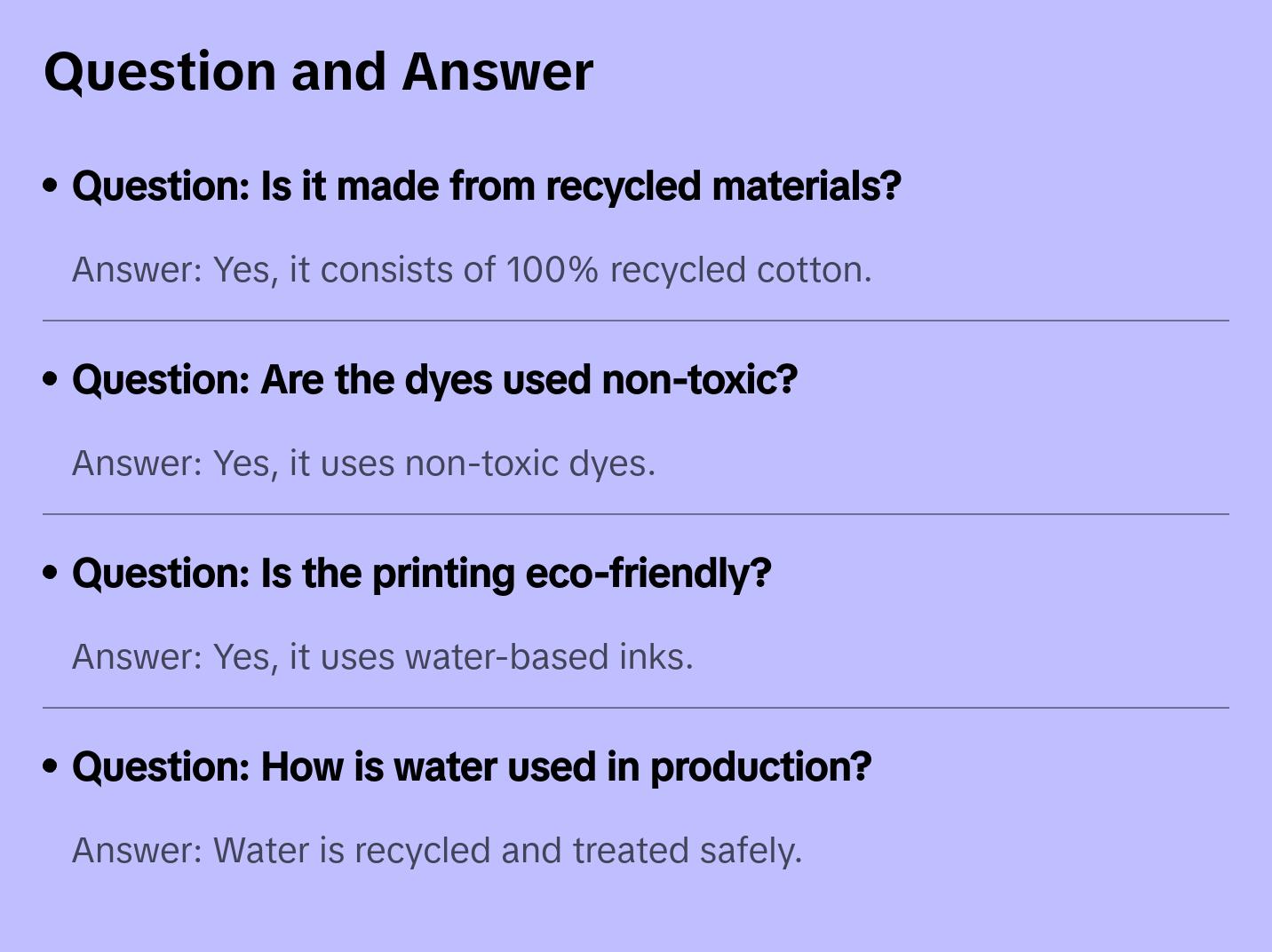Screen dimensions: 1272x952
Task: Click the word "eco-friendly?" in the third question
Action: pos(648,574)
